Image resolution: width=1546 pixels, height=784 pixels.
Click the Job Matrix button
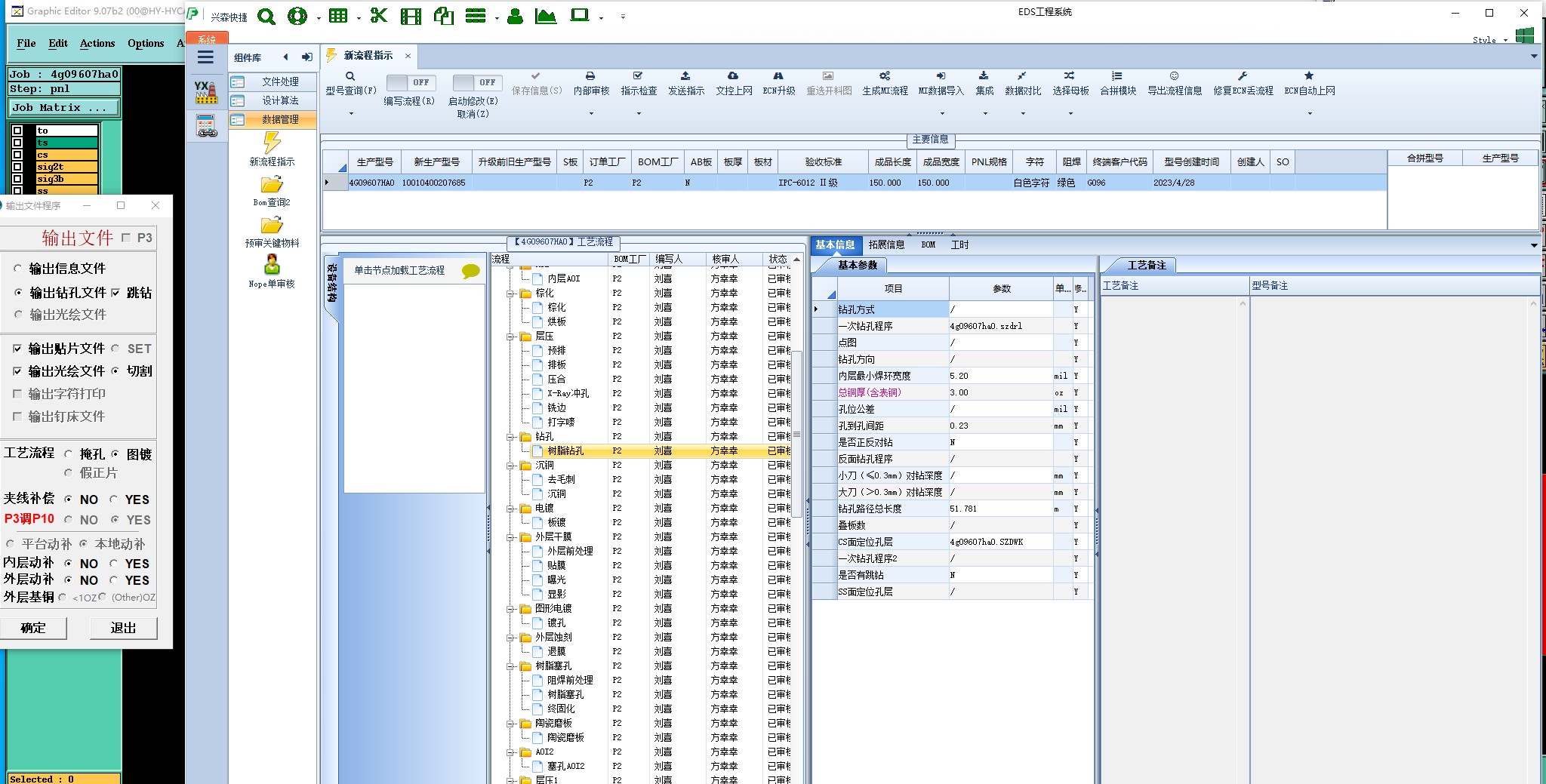point(64,108)
